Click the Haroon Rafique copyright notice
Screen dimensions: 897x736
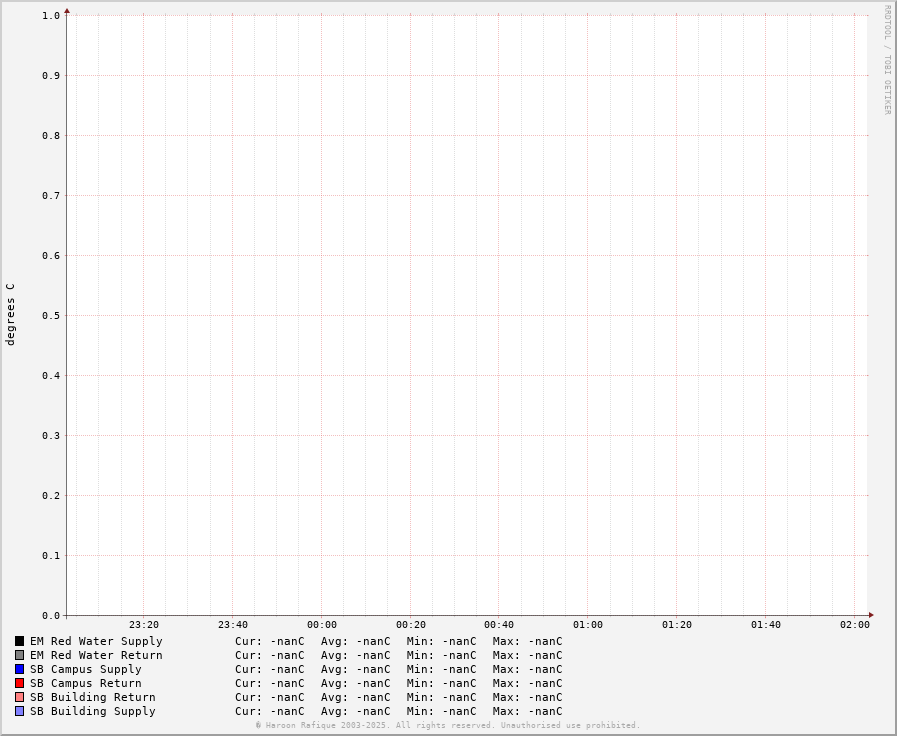coord(447,726)
